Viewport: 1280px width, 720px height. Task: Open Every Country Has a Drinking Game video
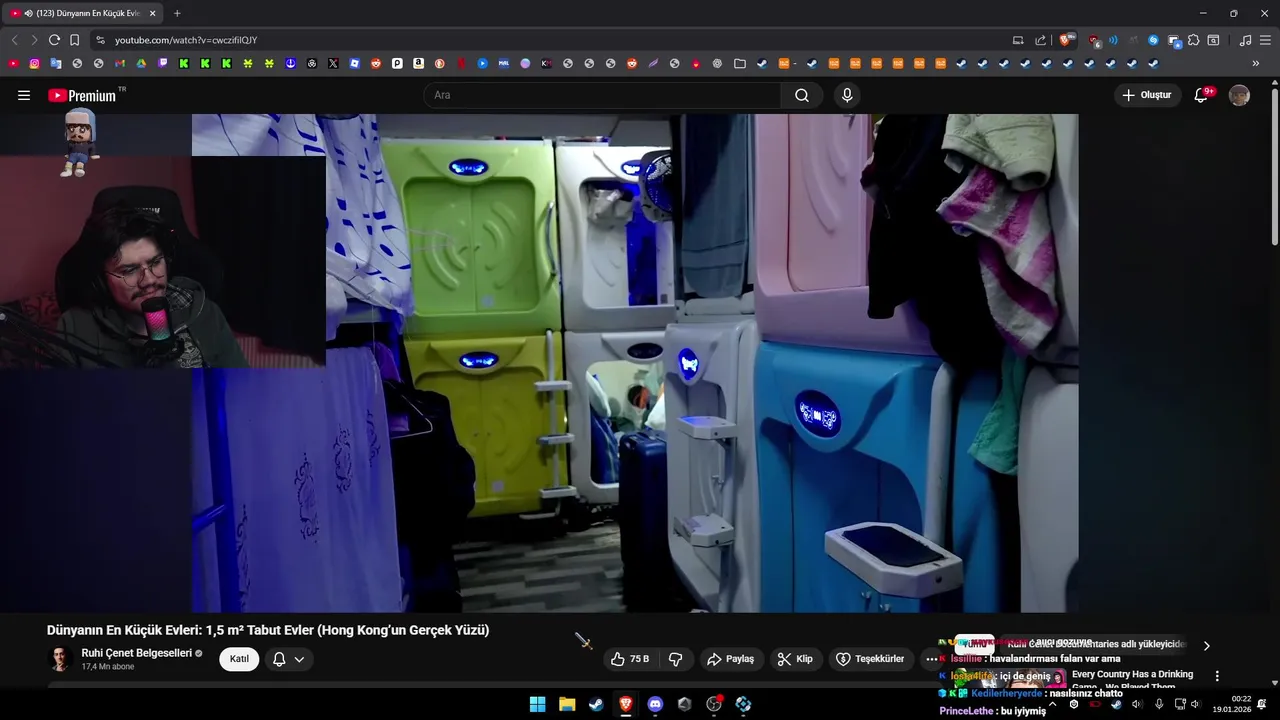tap(1132, 680)
